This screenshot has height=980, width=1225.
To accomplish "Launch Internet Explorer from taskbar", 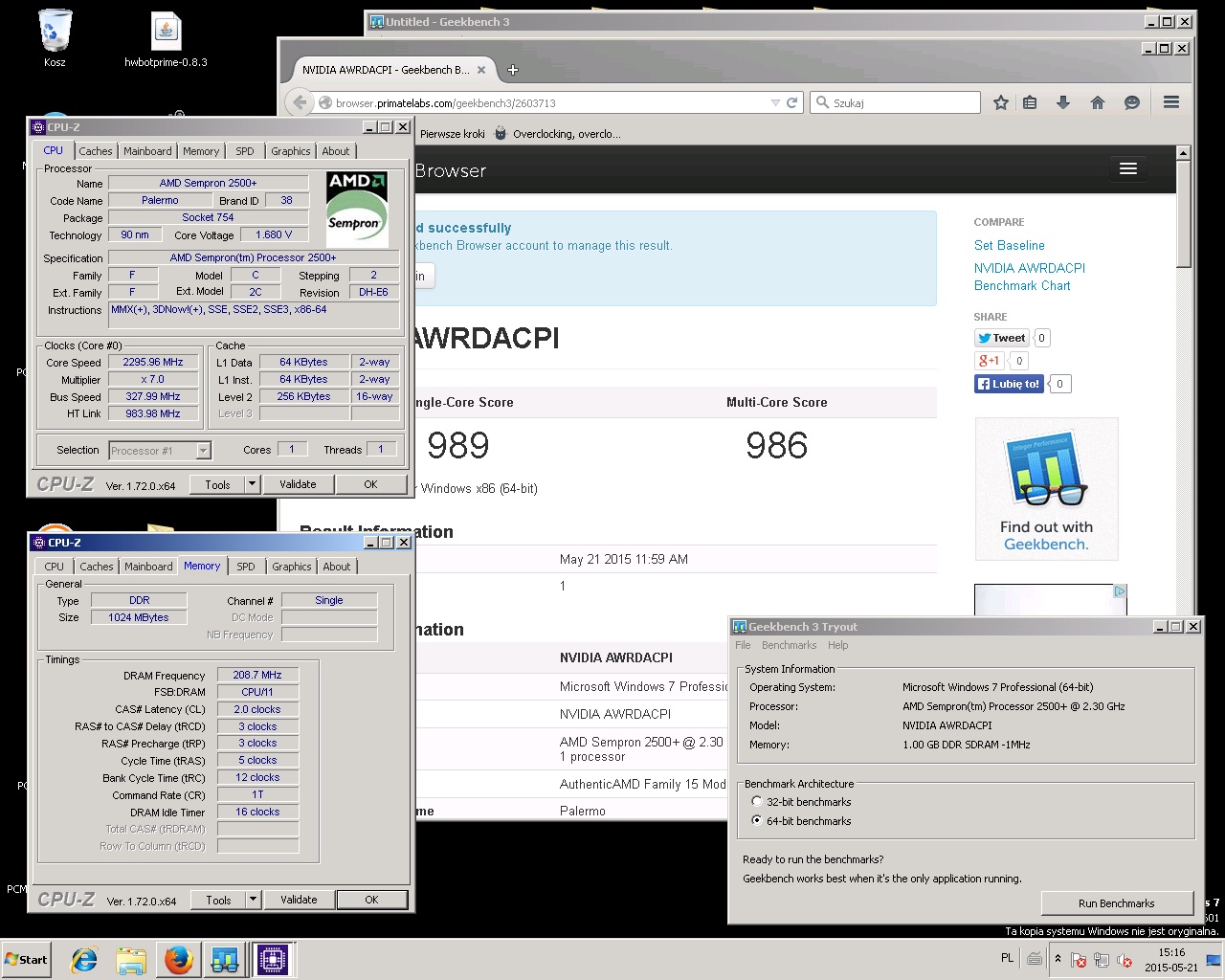I will click(x=85, y=960).
